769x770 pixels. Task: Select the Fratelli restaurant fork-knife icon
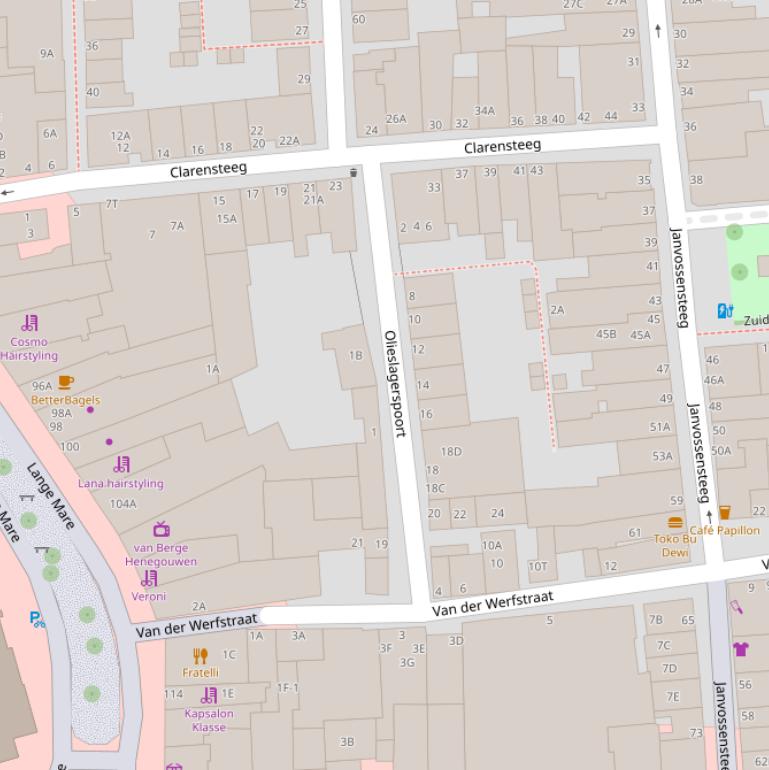pyautogui.click(x=200, y=656)
